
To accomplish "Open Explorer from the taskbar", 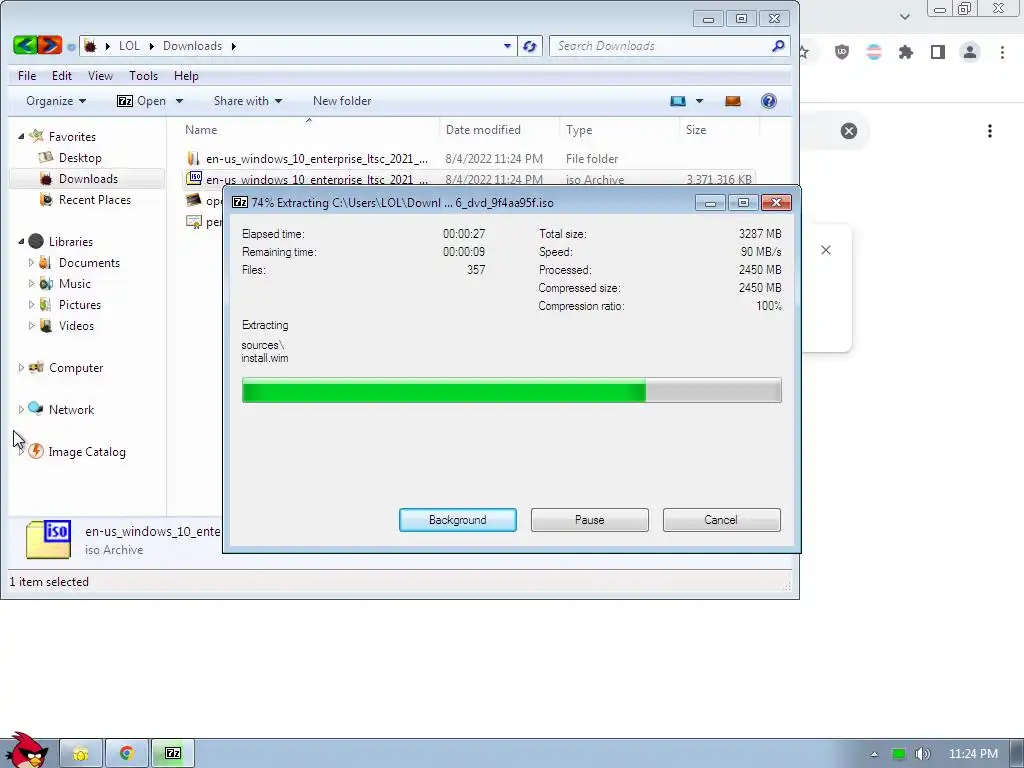I will 81,754.
